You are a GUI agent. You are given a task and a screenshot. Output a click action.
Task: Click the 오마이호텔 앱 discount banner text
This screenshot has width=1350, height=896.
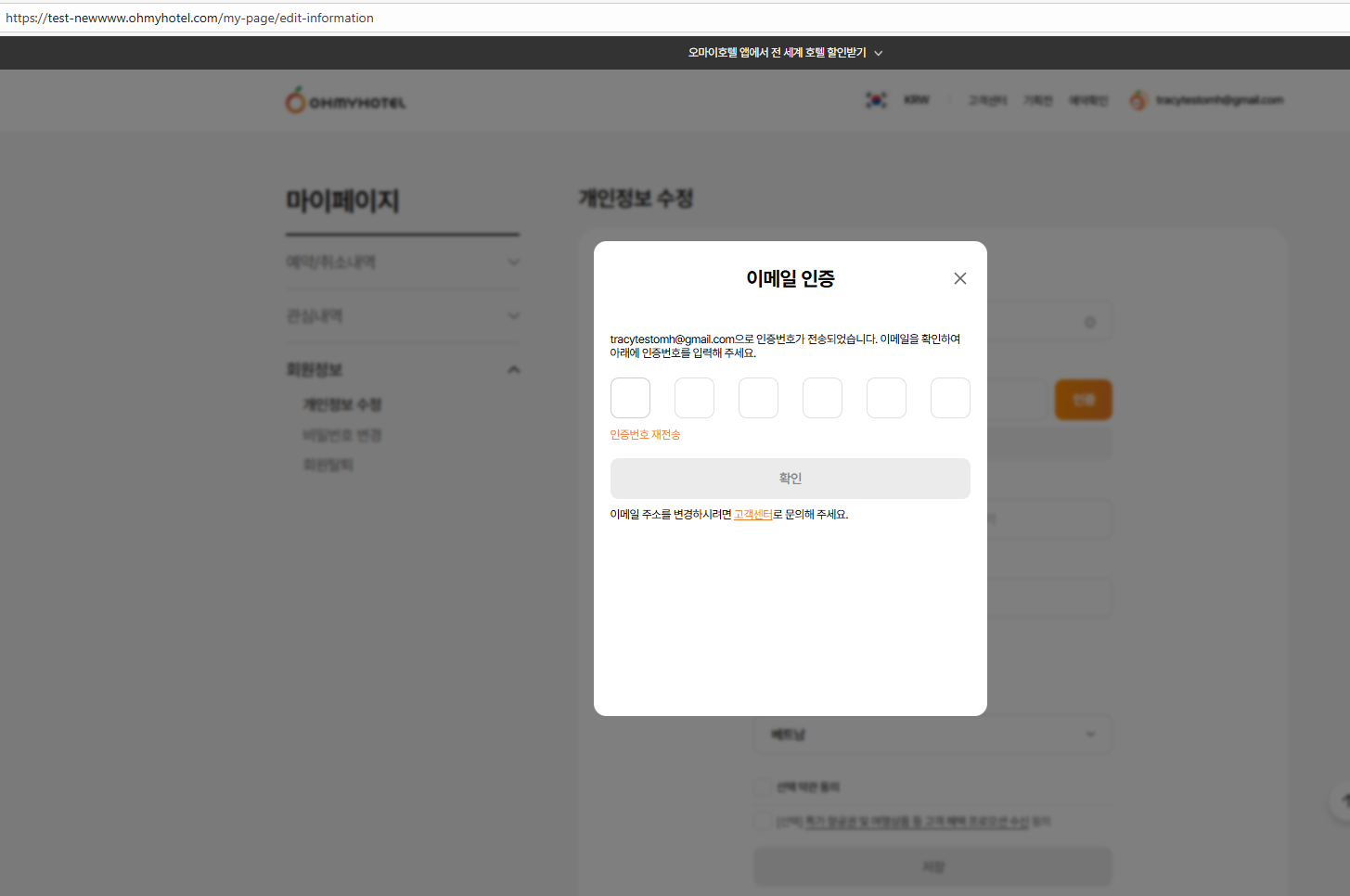777,53
